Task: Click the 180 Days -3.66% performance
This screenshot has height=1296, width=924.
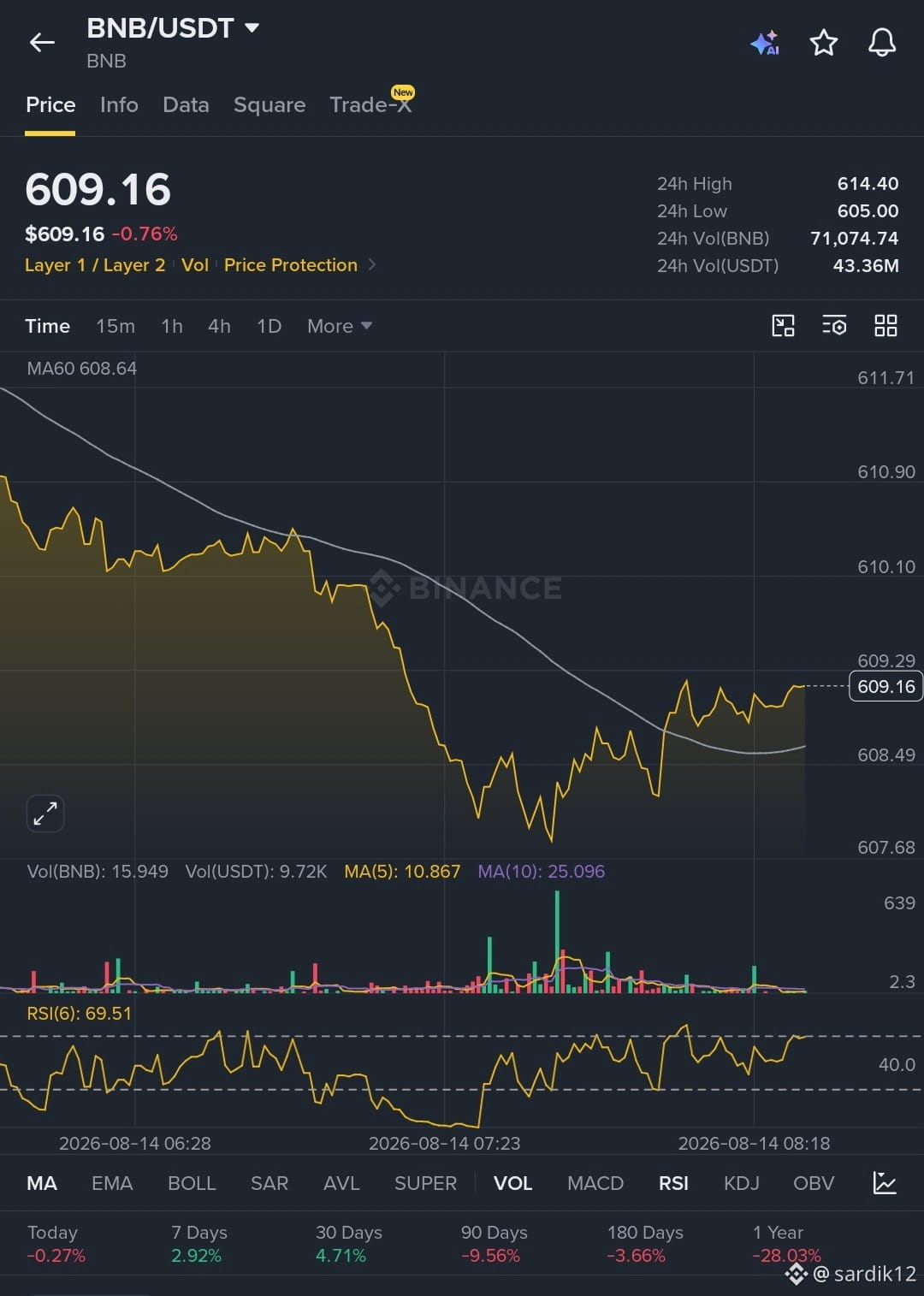Action: click(645, 1244)
